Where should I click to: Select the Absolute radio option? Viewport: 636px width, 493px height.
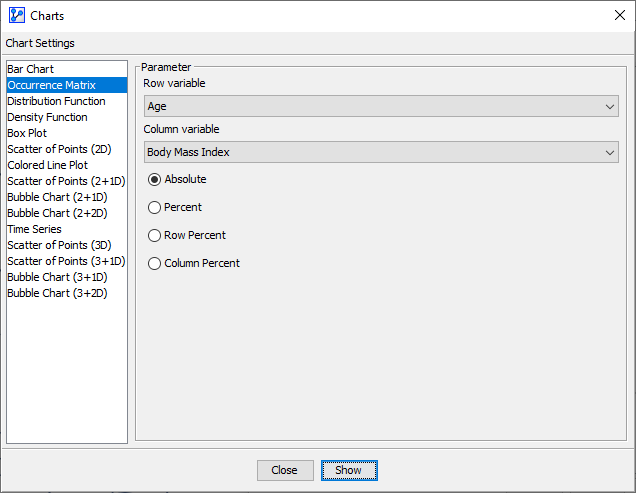(x=154, y=179)
